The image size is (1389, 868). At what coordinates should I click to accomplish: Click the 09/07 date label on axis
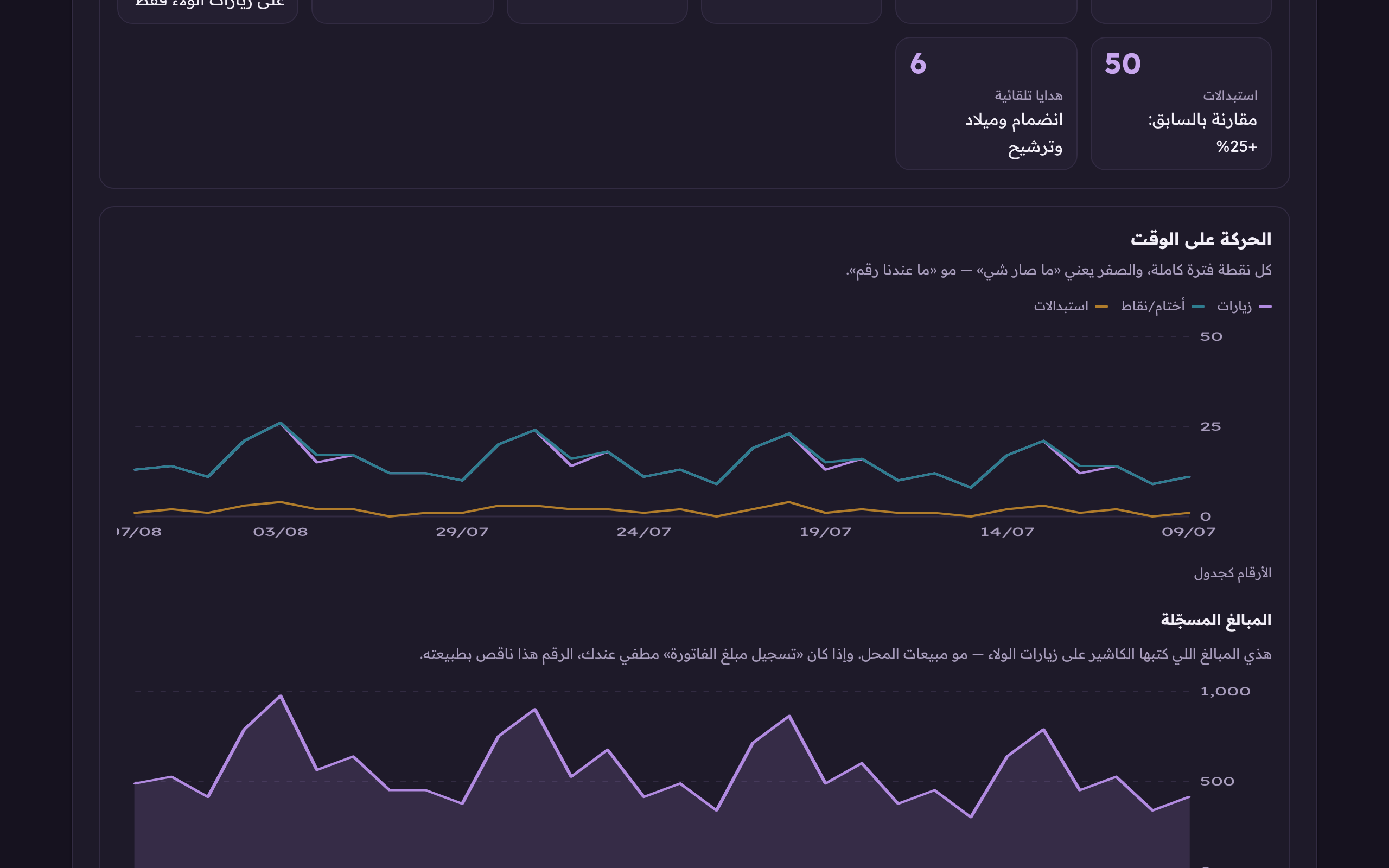coord(1188,532)
